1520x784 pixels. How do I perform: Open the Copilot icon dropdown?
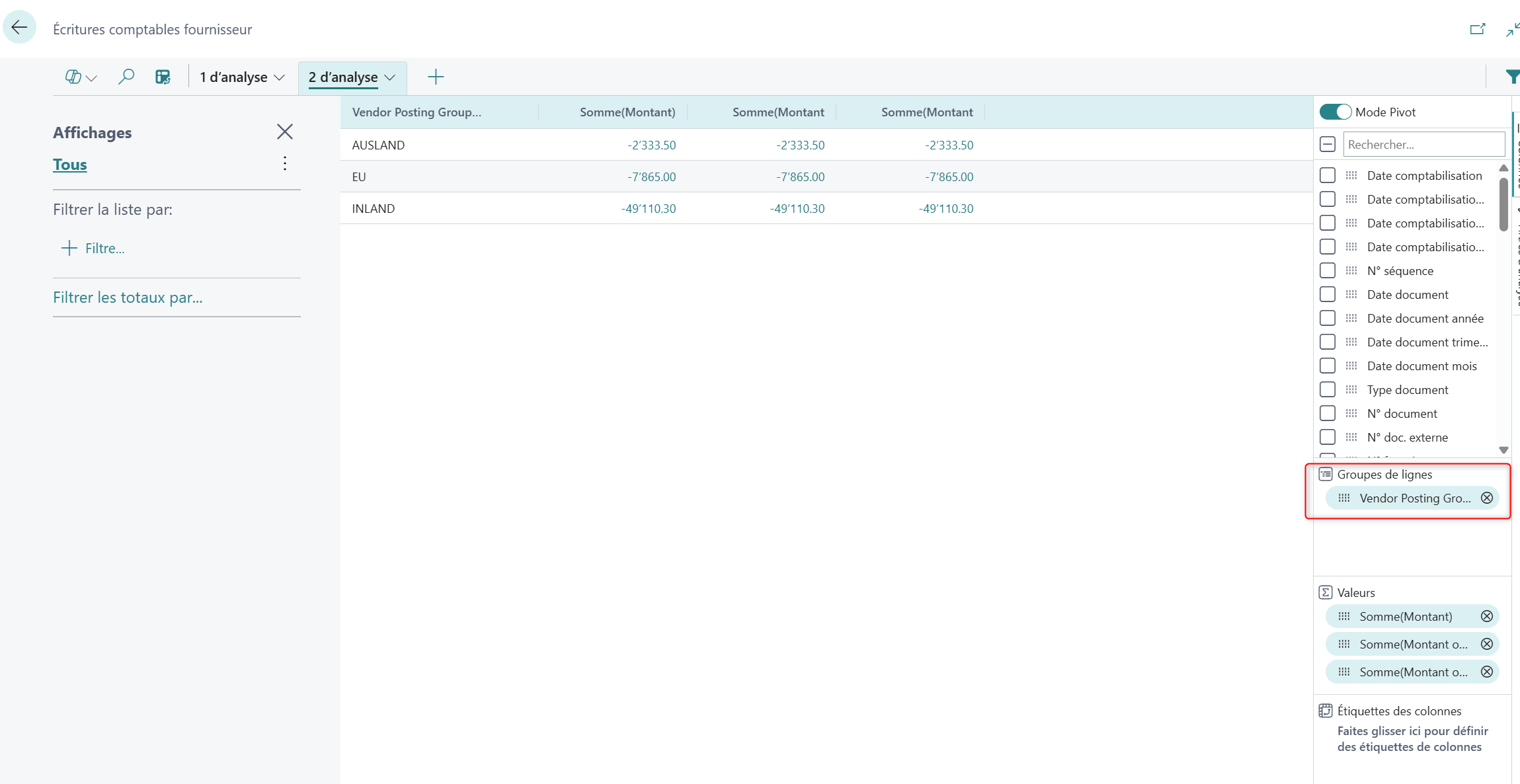pyautogui.click(x=81, y=77)
